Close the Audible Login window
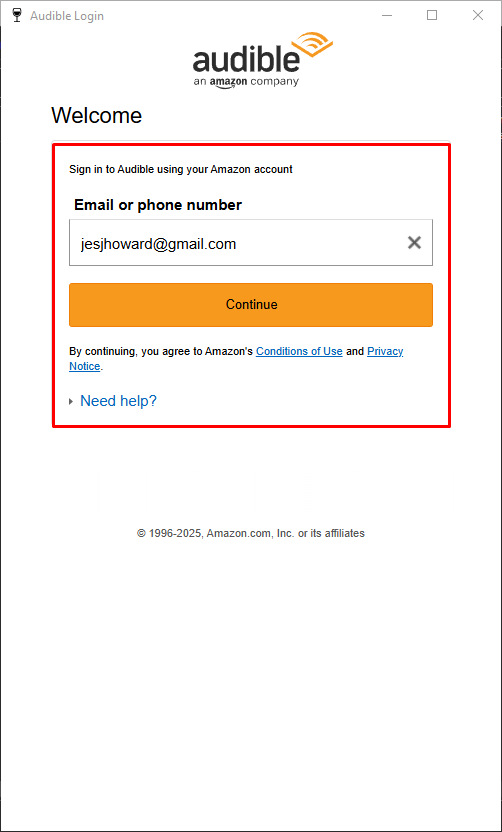This screenshot has width=502, height=832. (478, 15)
